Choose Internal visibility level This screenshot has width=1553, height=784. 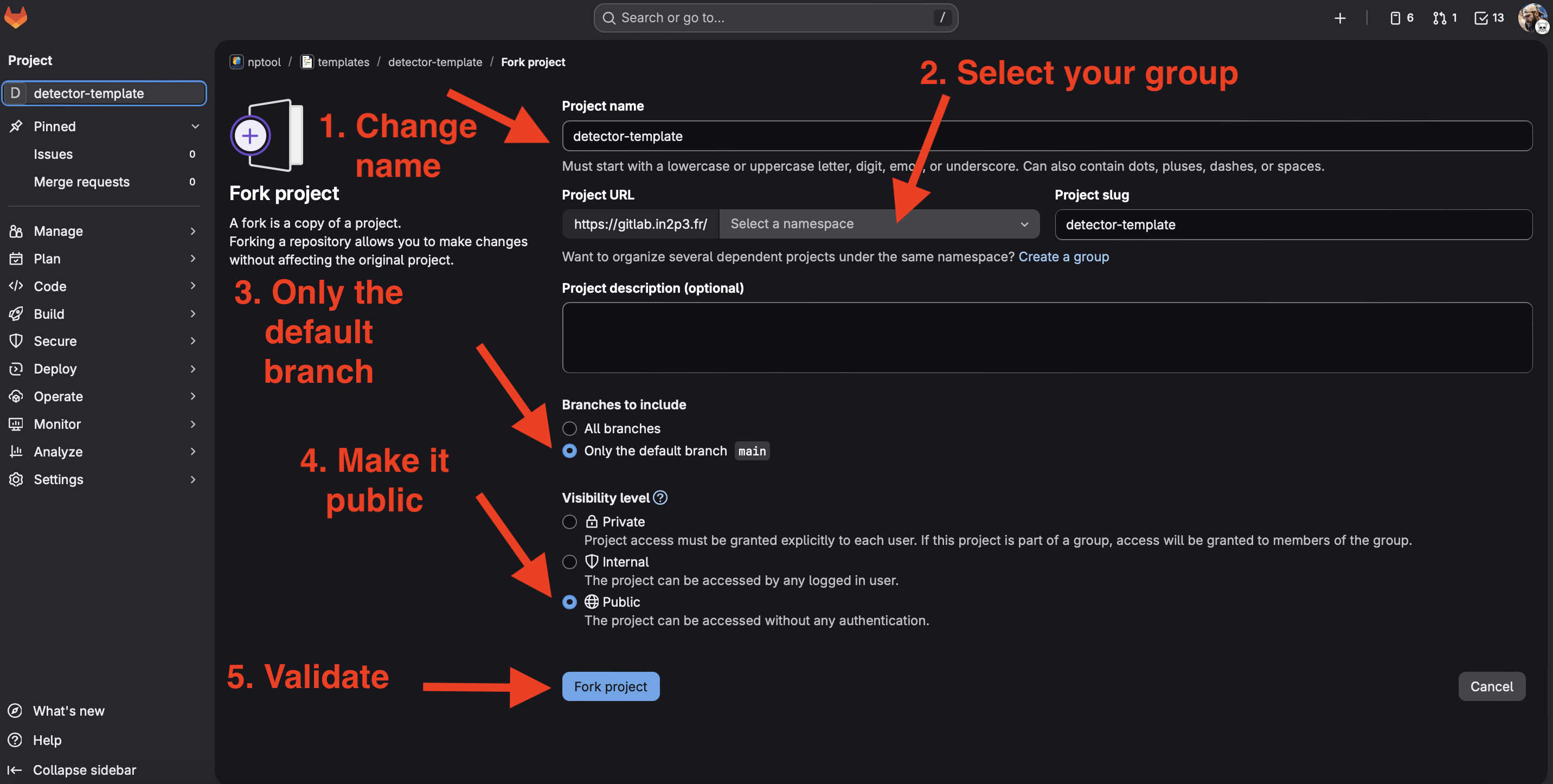click(569, 562)
